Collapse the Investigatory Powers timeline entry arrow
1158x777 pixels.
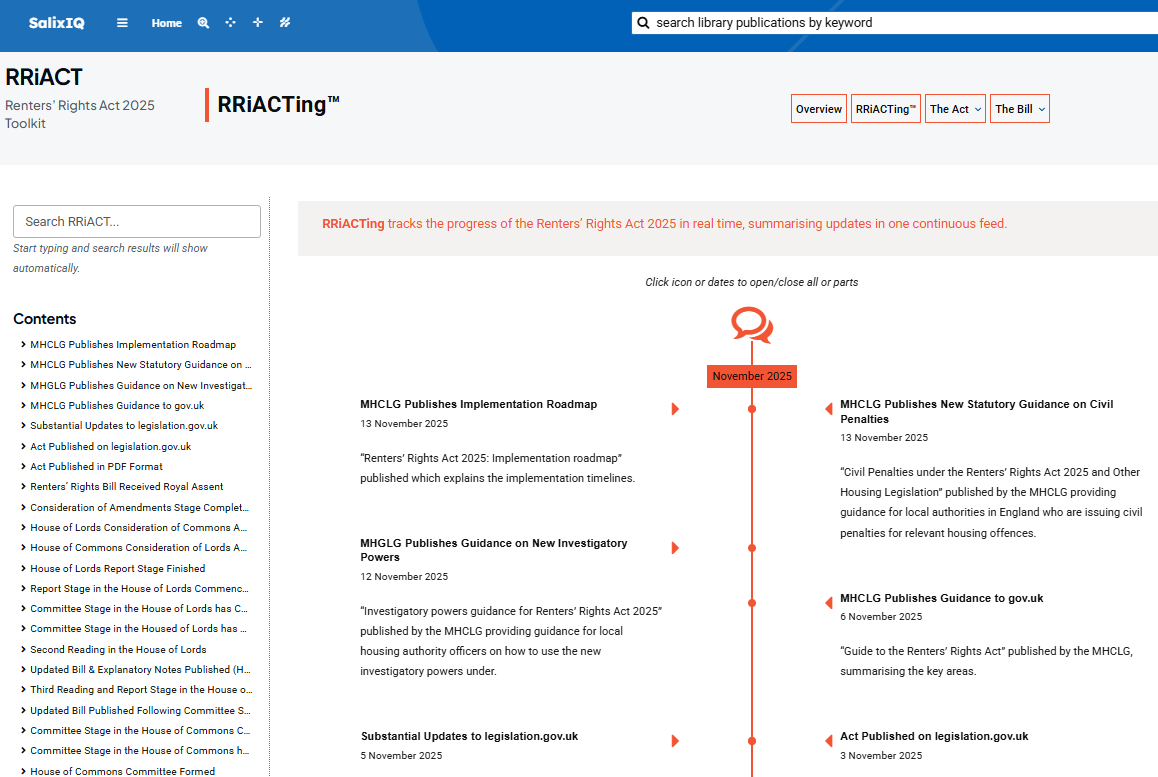click(675, 548)
